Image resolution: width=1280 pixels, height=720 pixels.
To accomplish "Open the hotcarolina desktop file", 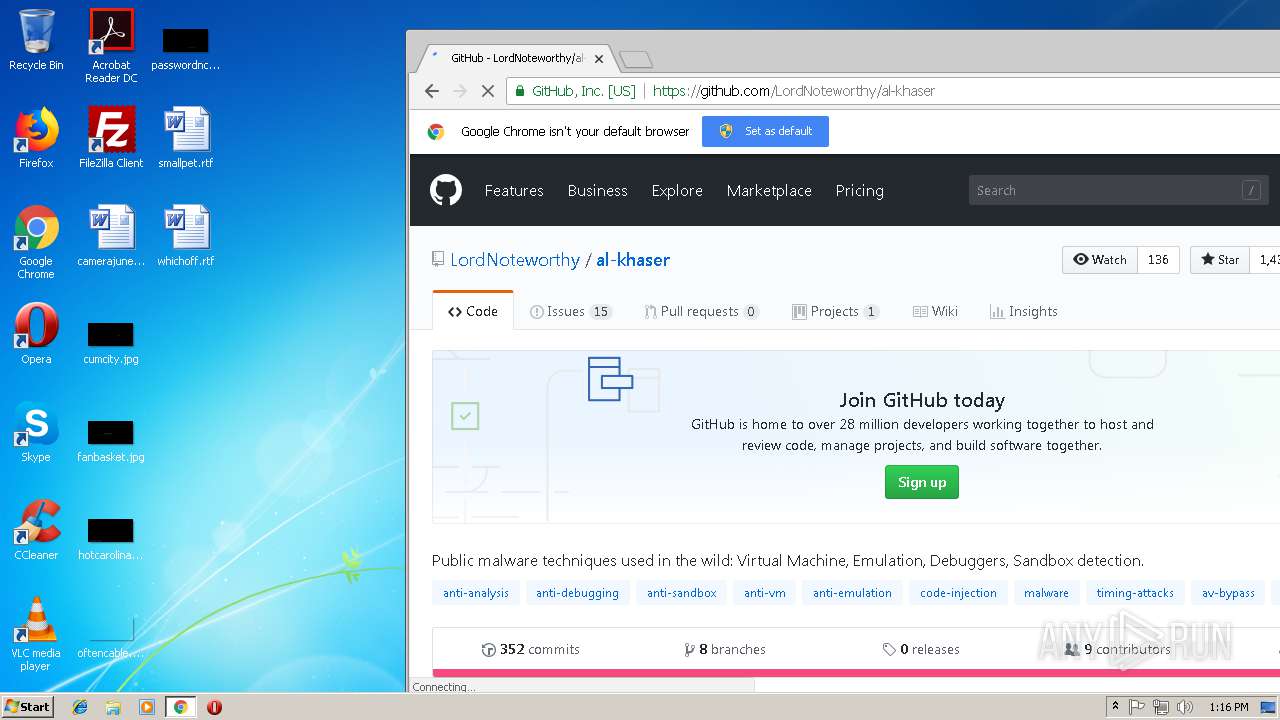I will point(111,539).
